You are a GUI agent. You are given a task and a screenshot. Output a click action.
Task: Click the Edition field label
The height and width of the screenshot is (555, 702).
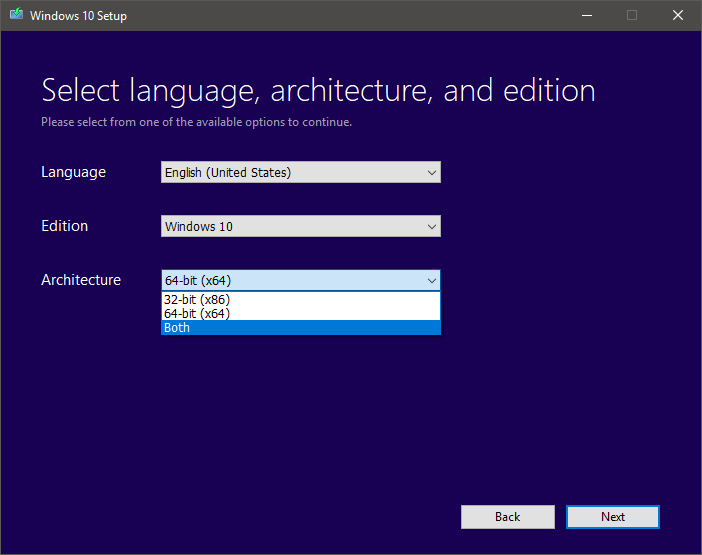(64, 226)
